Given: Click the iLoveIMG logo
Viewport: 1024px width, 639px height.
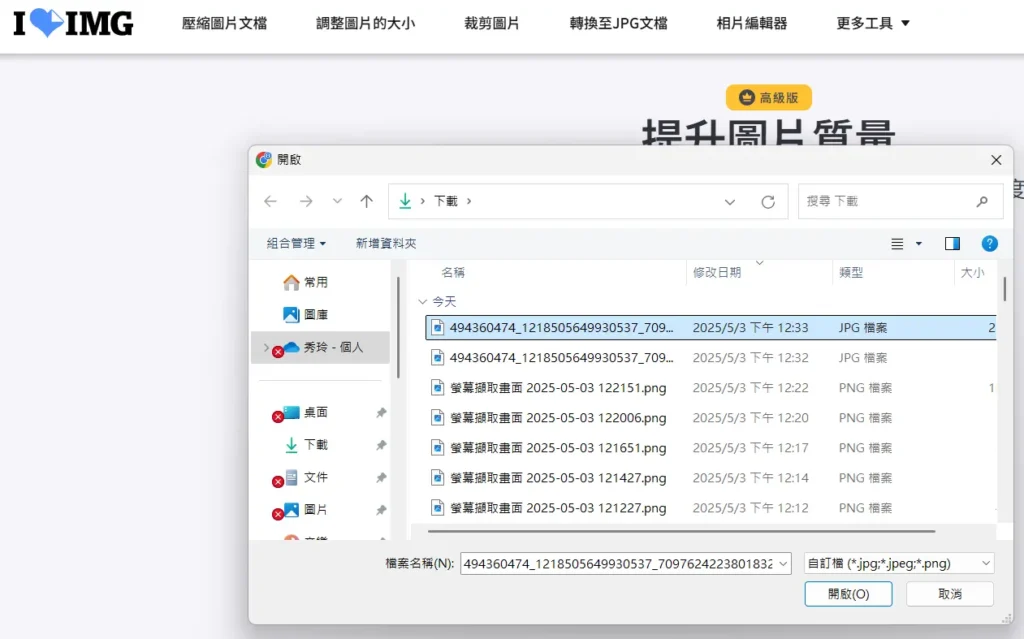Looking at the screenshot, I should click(x=73, y=24).
